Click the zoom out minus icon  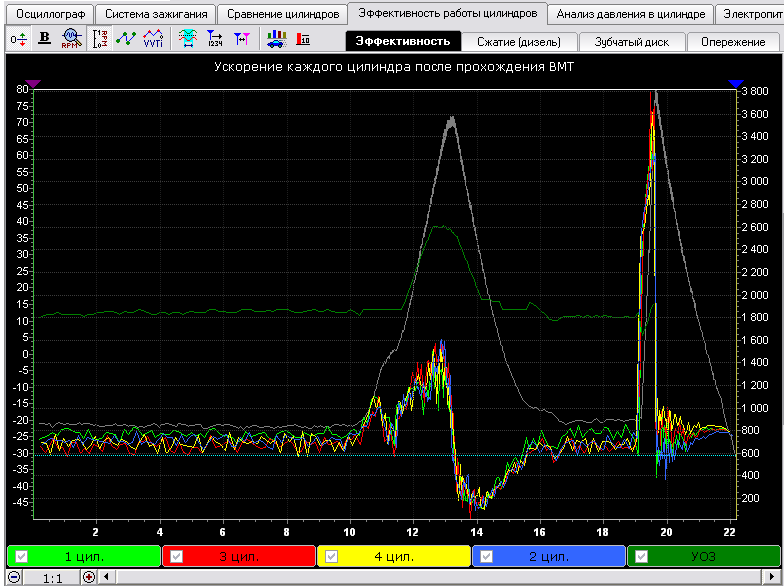(15, 577)
